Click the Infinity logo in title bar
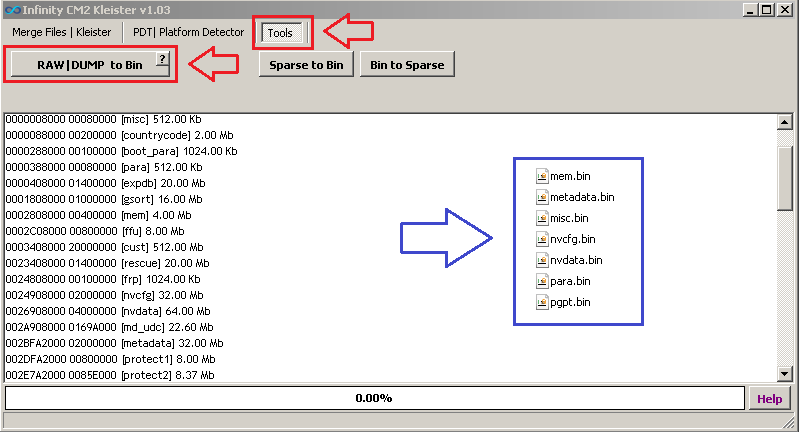 [10, 9]
